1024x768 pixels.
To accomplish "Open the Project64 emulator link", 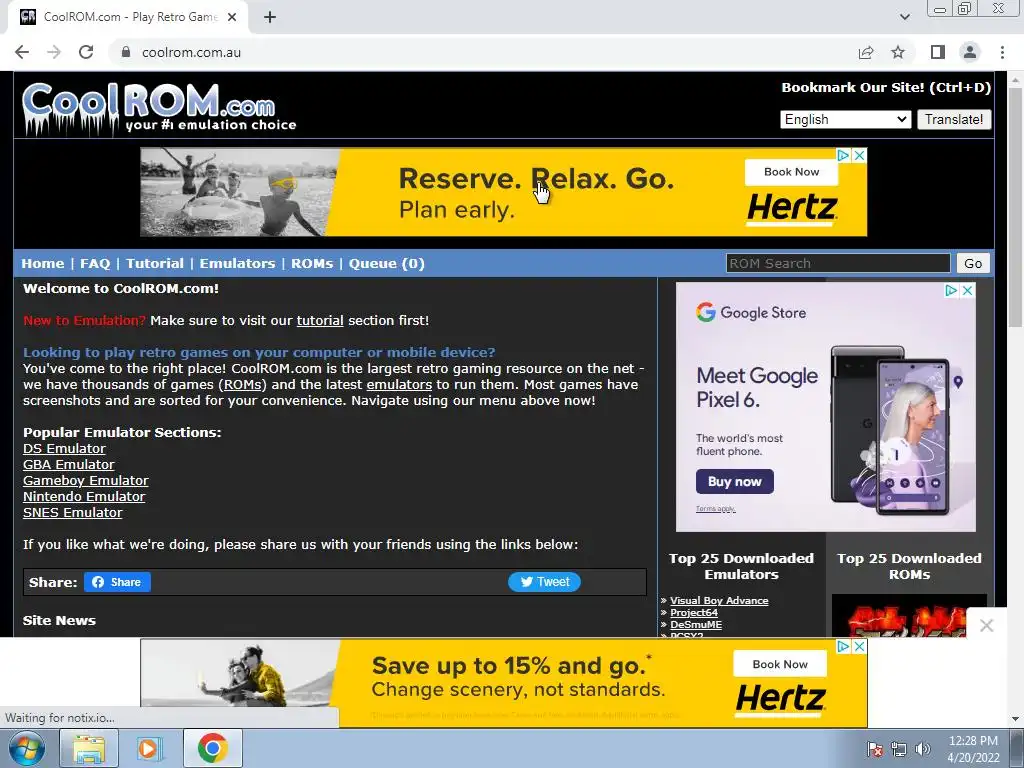I will click(694, 613).
